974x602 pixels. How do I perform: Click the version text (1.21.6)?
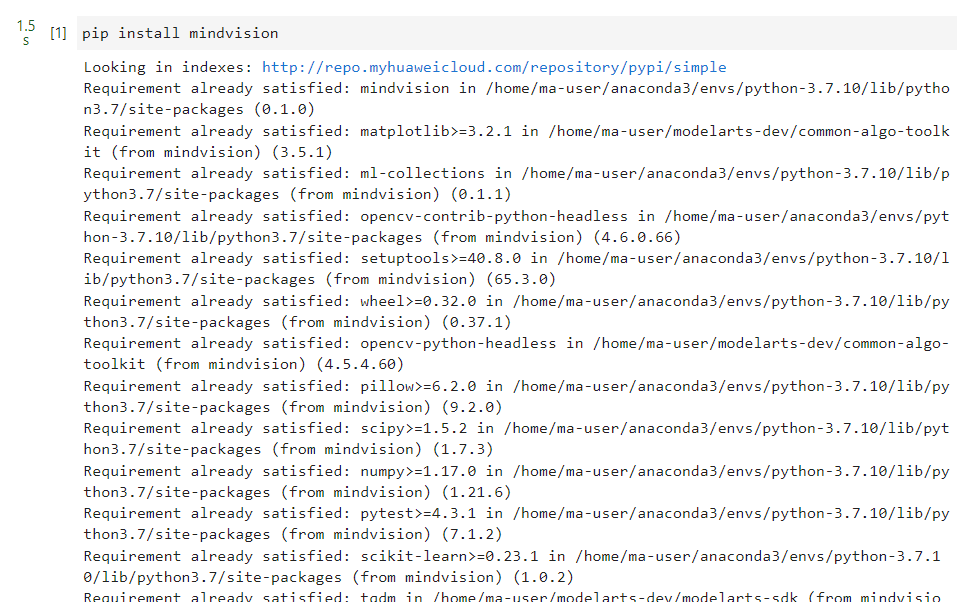coord(476,493)
